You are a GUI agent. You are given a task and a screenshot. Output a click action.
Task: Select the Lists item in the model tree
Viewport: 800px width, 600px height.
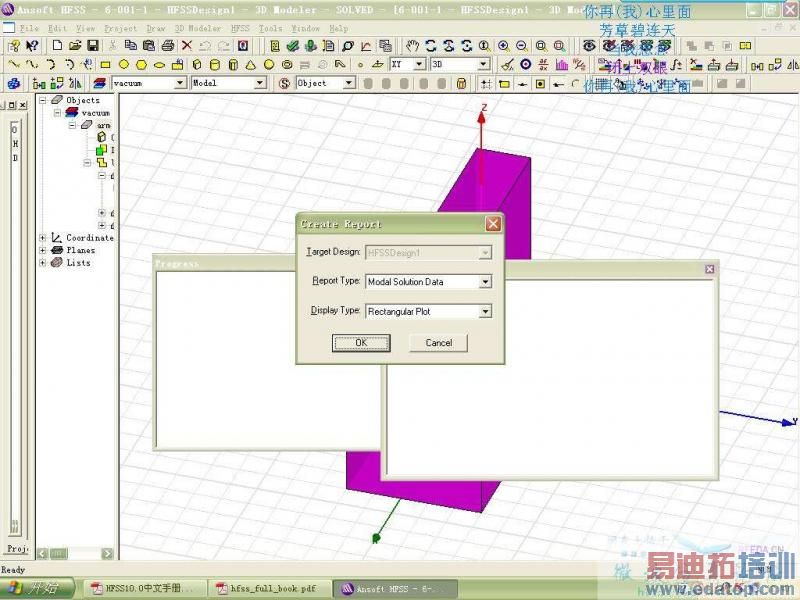point(78,263)
